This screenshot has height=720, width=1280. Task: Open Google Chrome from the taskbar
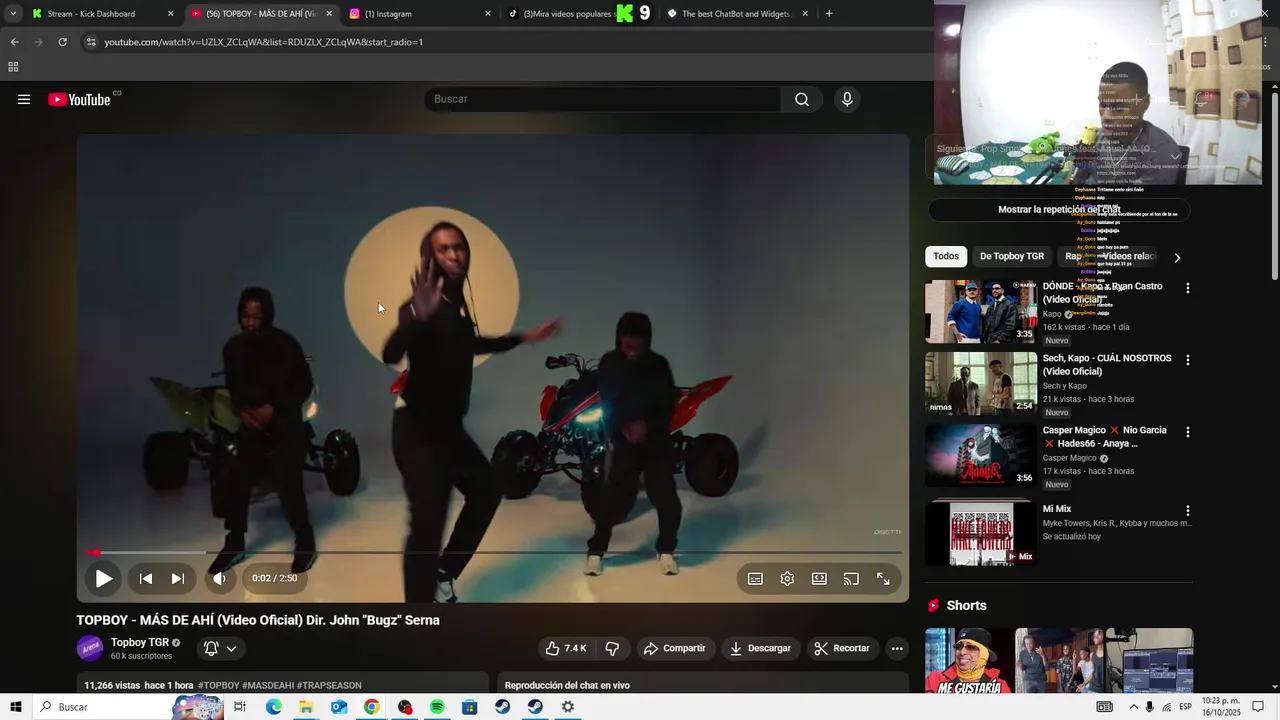pos(371,707)
